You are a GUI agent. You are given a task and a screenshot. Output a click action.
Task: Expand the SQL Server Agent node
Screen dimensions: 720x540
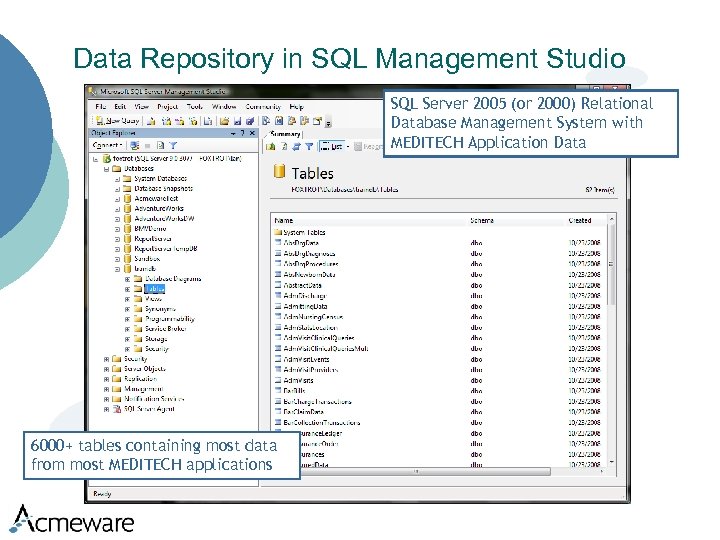coord(106,409)
